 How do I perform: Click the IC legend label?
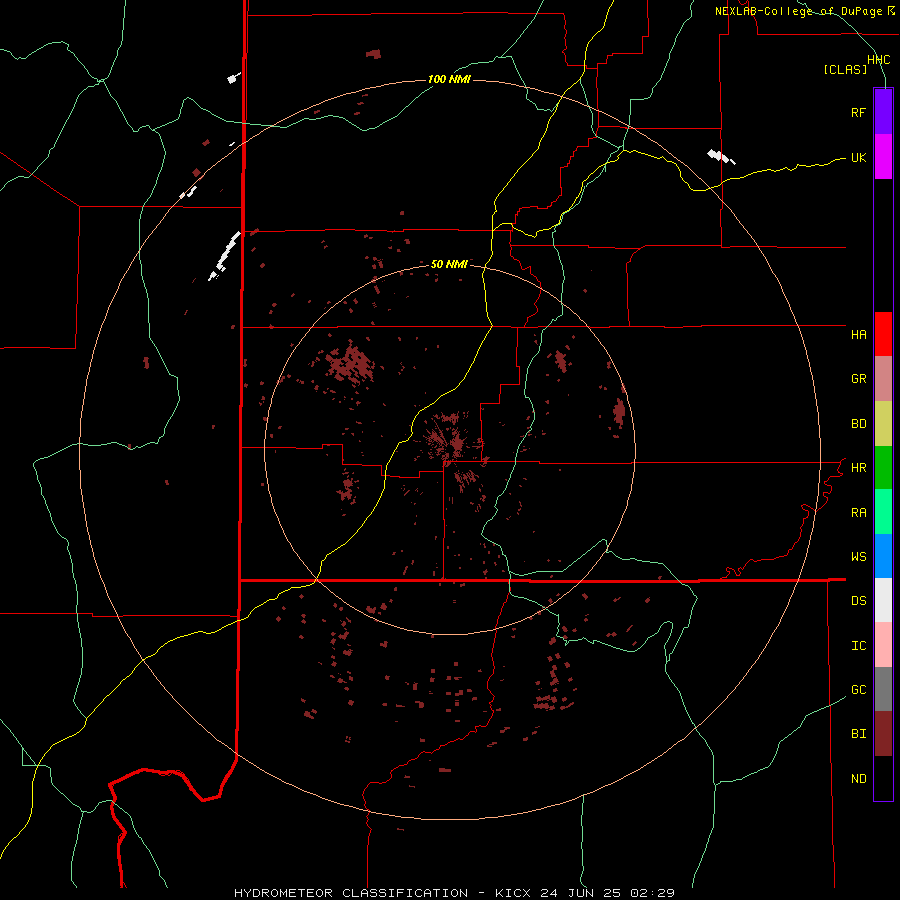click(x=858, y=646)
